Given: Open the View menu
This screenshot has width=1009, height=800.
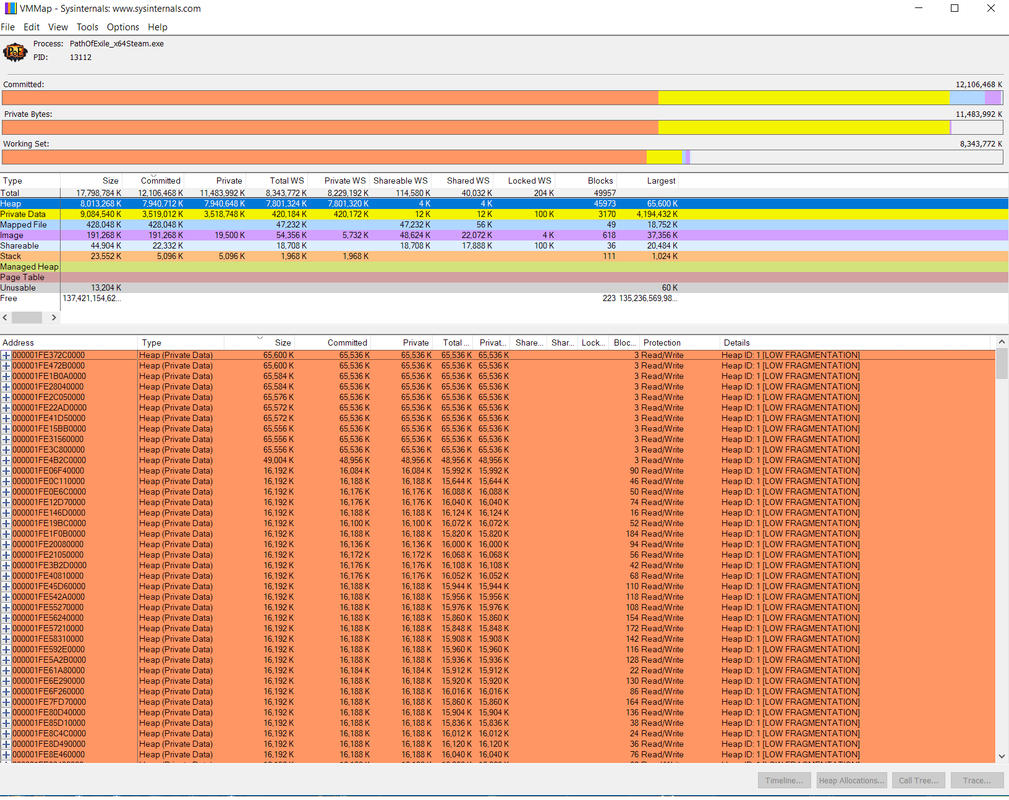Looking at the screenshot, I should tap(58, 27).
